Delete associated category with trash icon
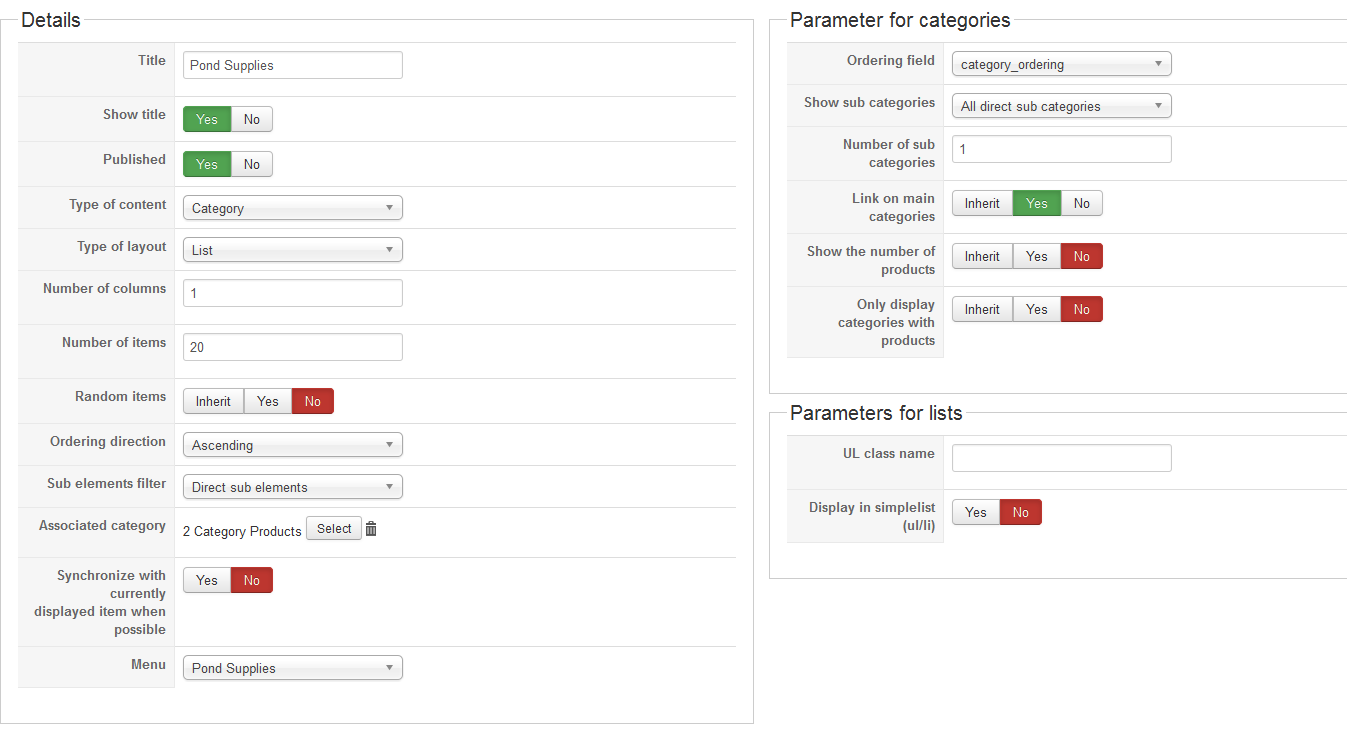1347x735 pixels. 371,529
